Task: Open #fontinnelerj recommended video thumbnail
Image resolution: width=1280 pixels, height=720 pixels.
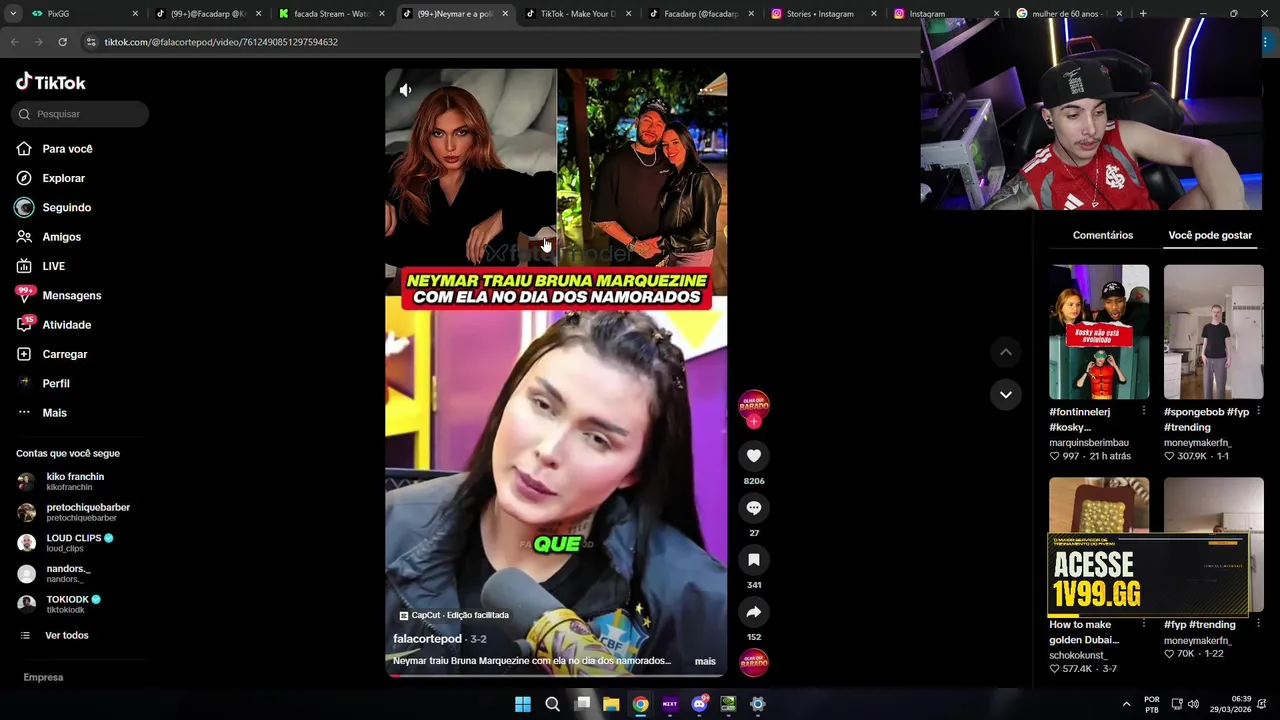Action: (x=1099, y=332)
